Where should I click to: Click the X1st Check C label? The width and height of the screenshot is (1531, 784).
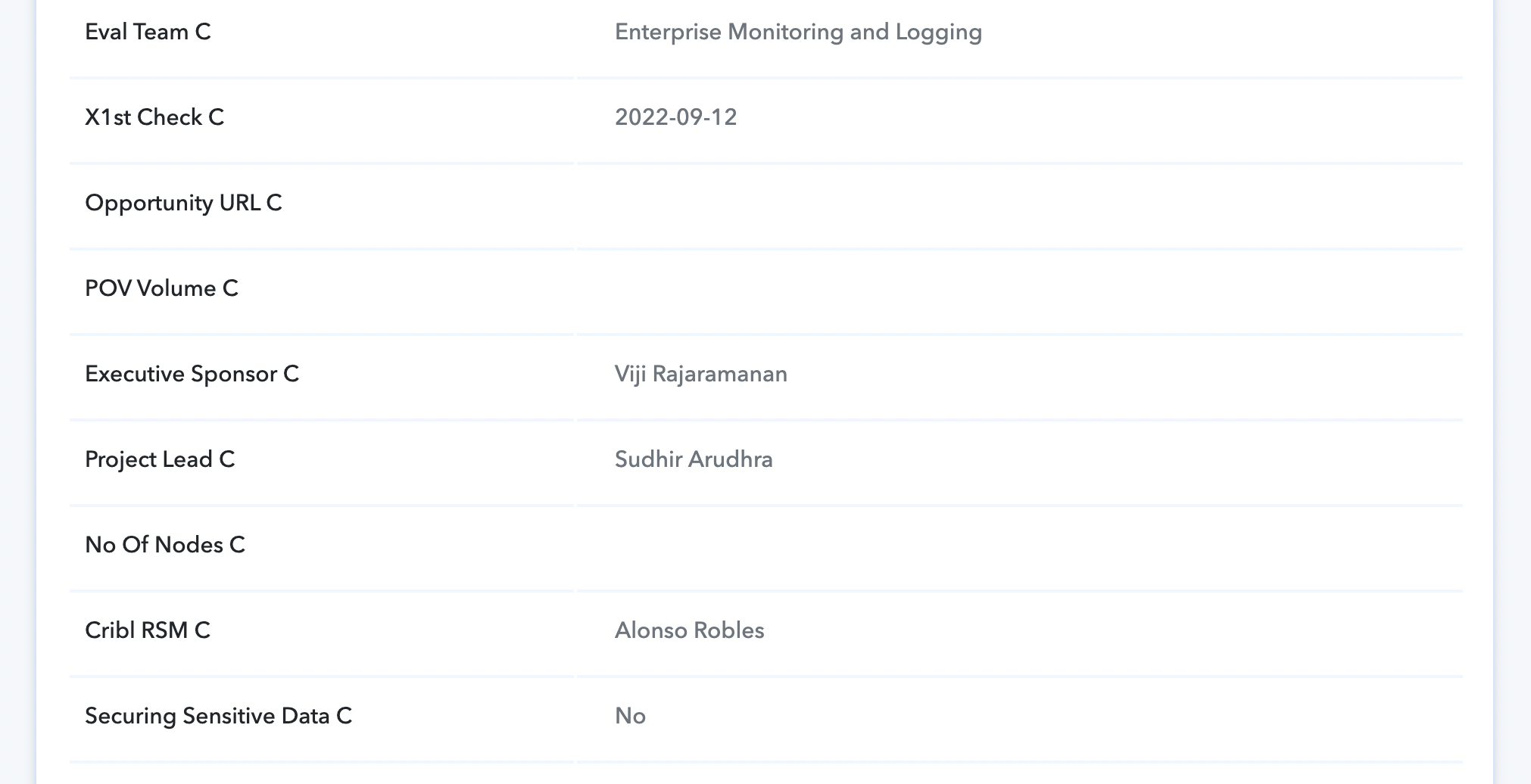(154, 117)
